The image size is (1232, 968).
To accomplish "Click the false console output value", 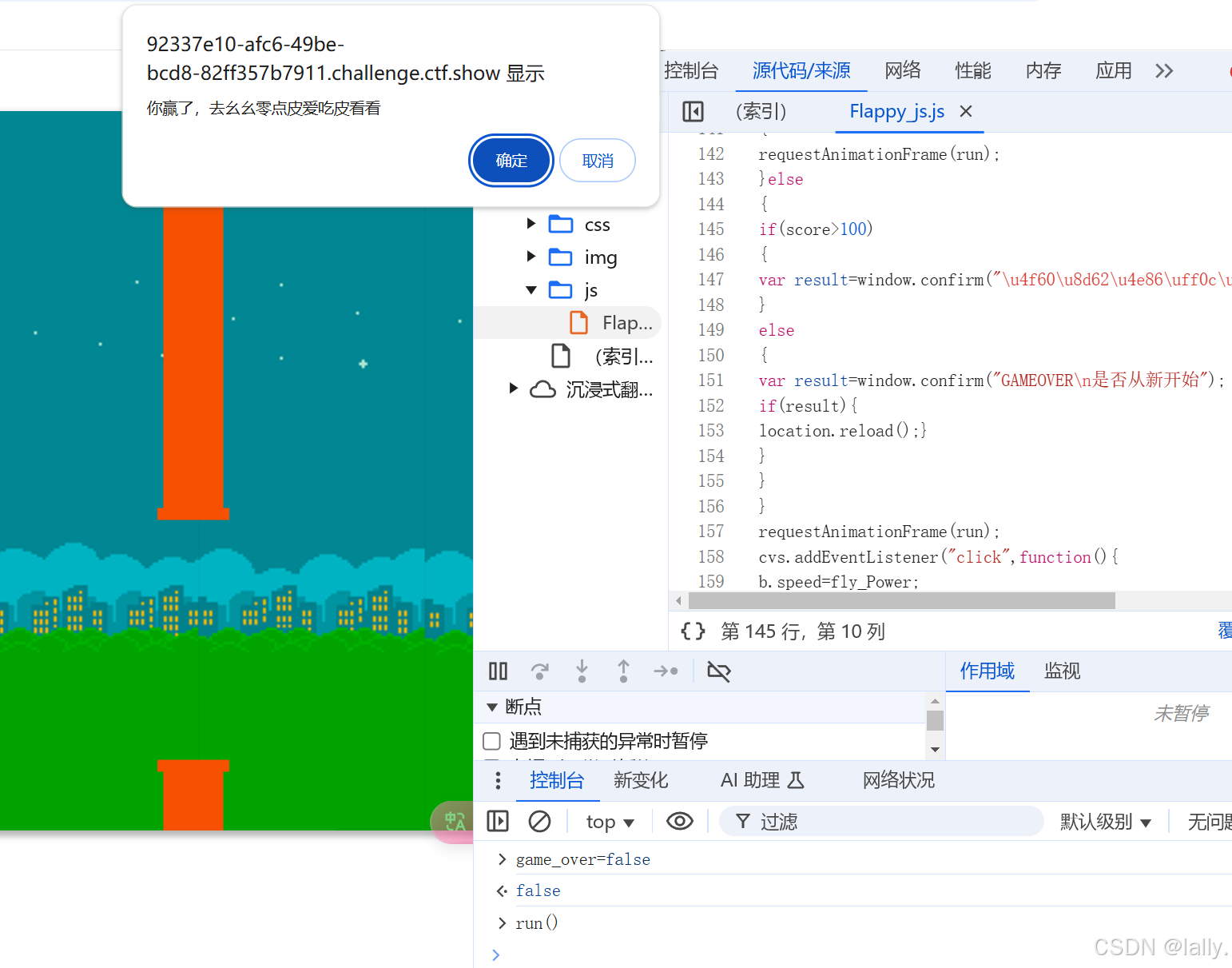I will pyautogui.click(x=539, y=890).
